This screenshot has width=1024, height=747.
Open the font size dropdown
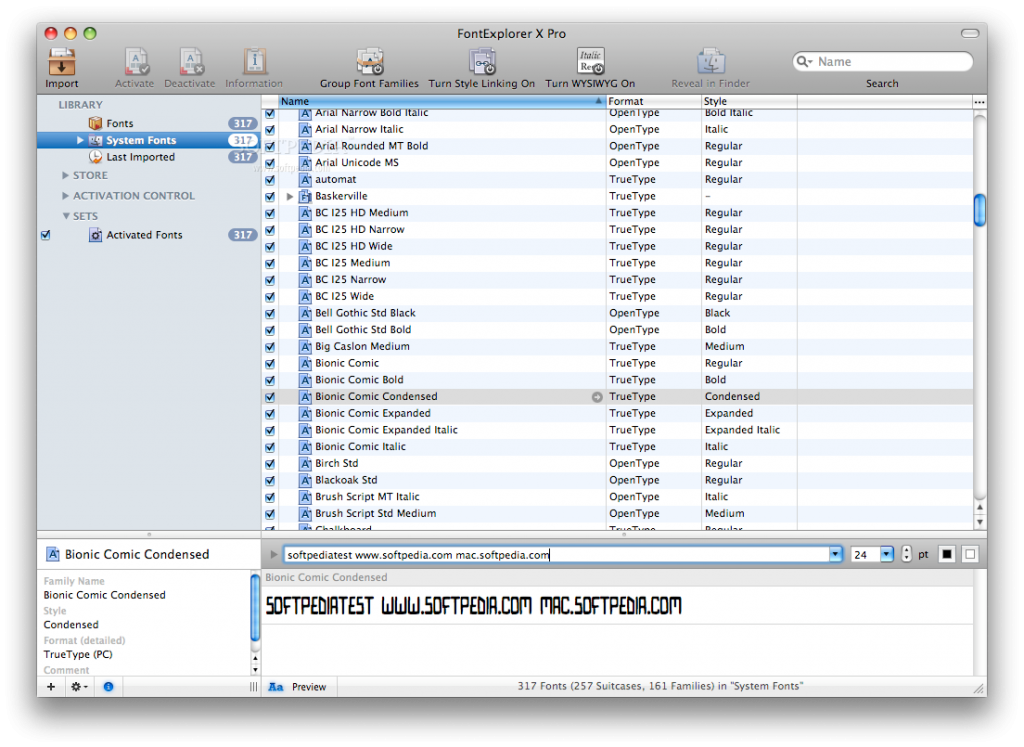pyautogui.click(x=886, y=554)
